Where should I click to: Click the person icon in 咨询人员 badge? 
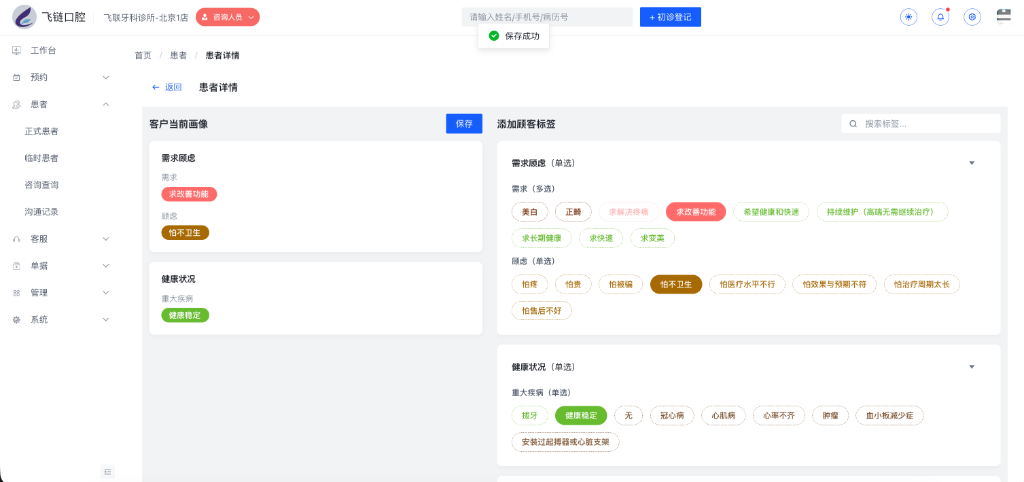pyautogui.click(x=205, y=18)
